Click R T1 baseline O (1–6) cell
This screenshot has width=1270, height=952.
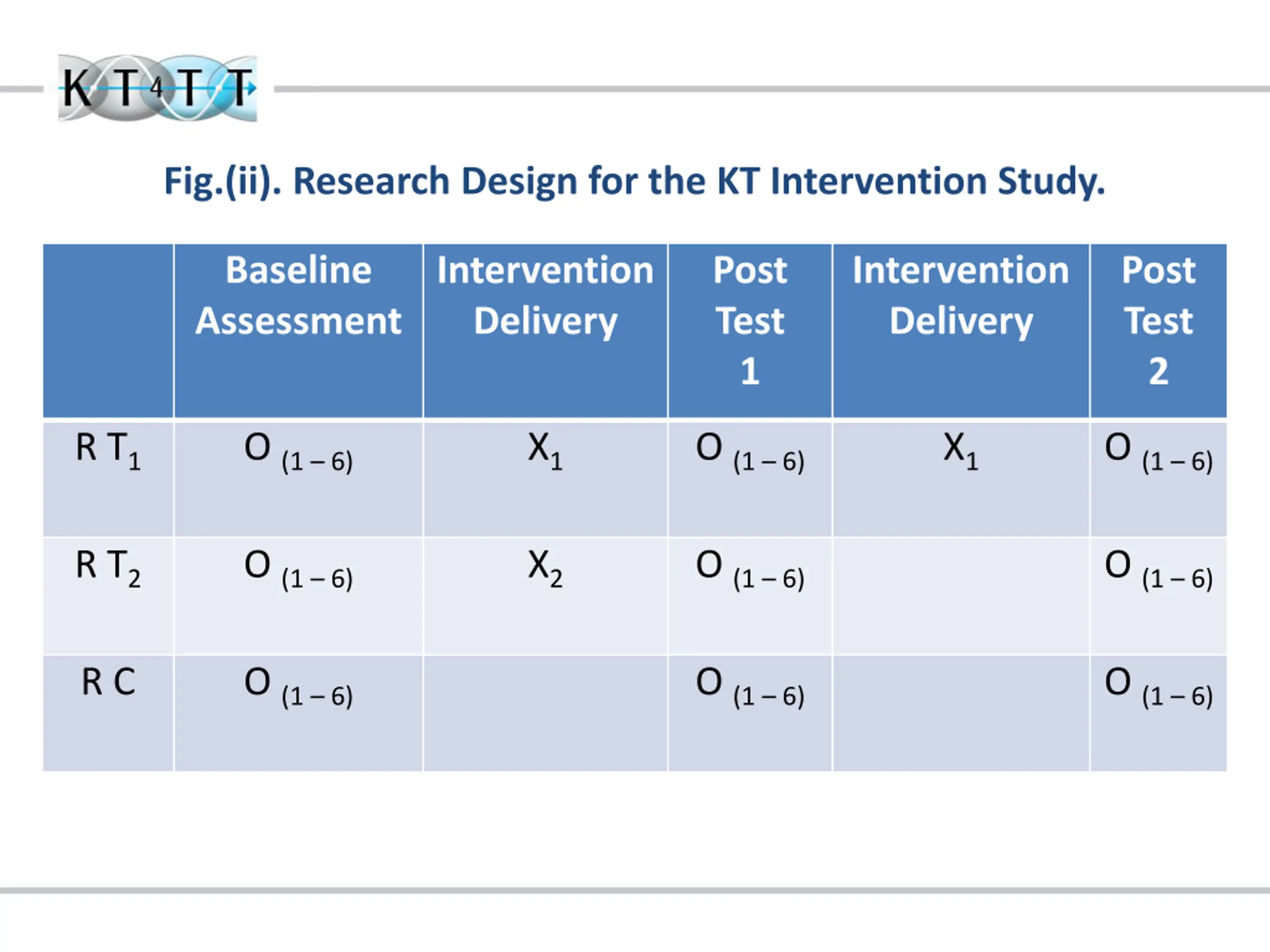click(299, 478)
